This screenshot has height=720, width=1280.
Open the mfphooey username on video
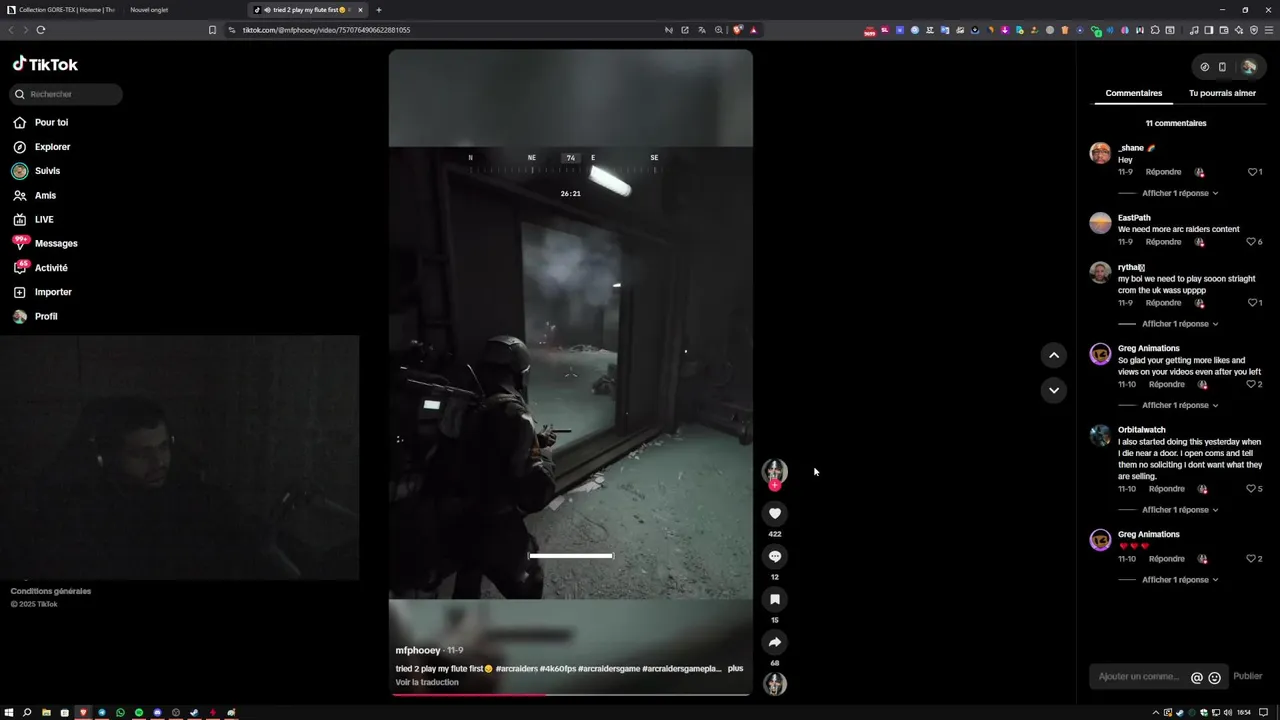[418, 650]
